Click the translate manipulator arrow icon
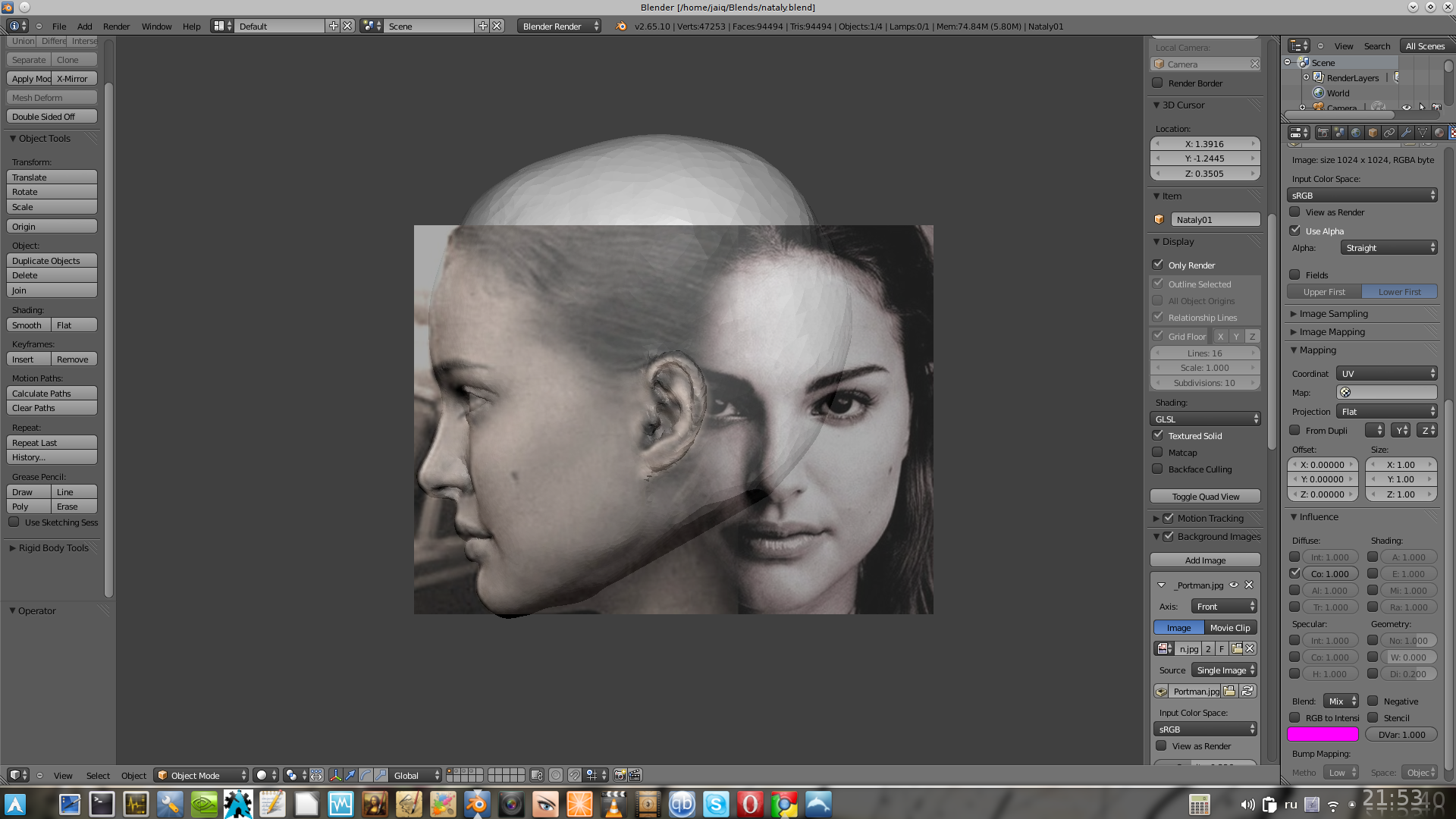The height and width of the screenshot is (819, 1456). point(350,775)
